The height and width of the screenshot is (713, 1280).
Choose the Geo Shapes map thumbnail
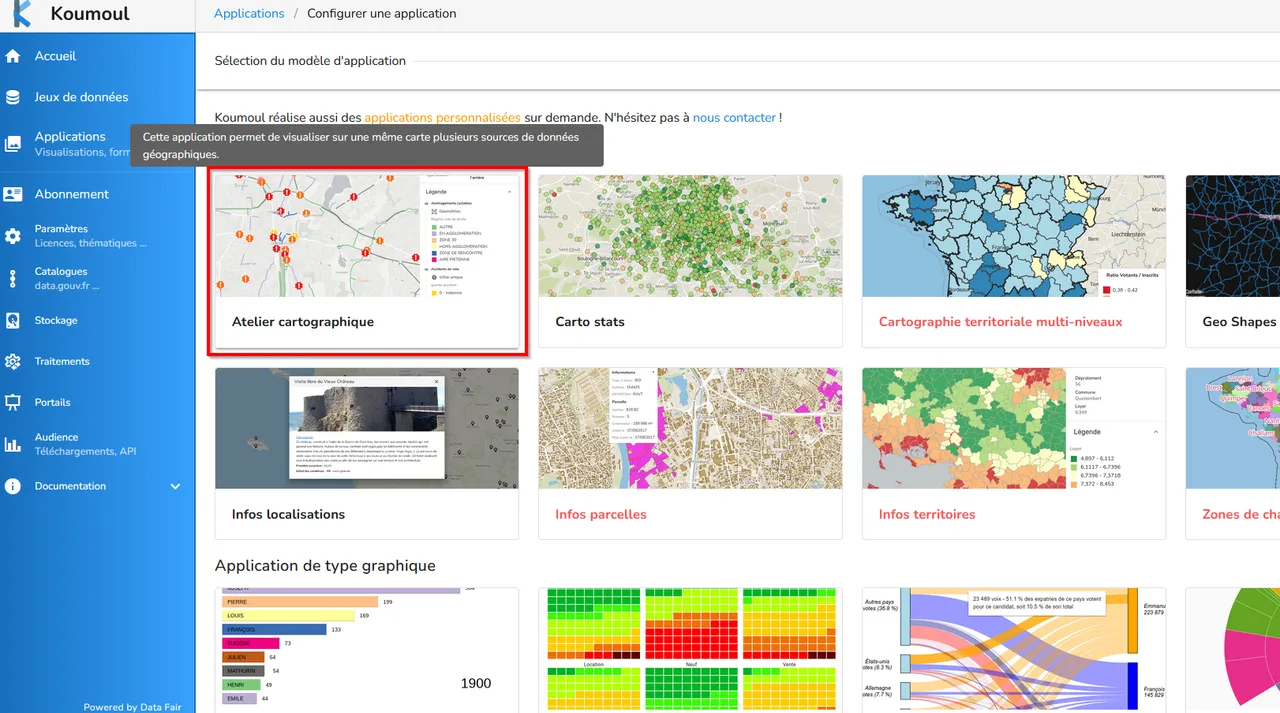point(1233,236)
